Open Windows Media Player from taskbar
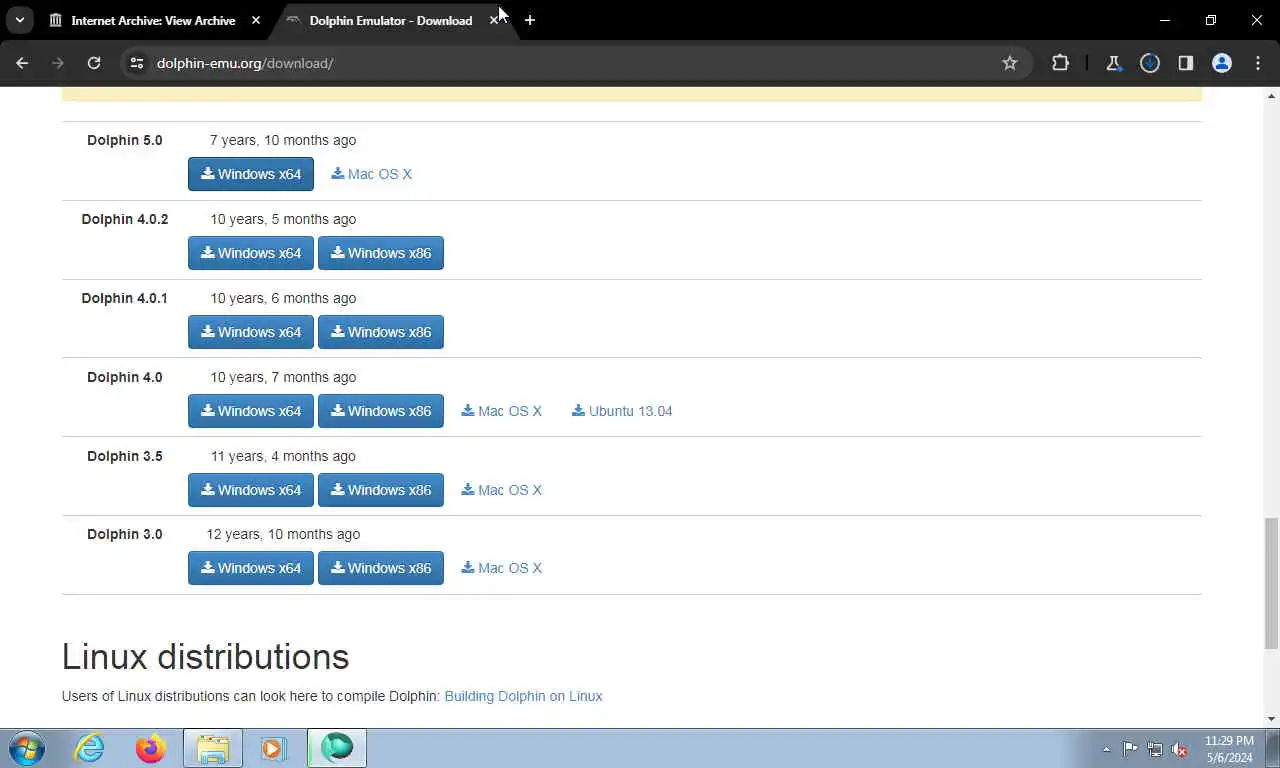This screenshot has width=1280, height=768. point(274,748)
